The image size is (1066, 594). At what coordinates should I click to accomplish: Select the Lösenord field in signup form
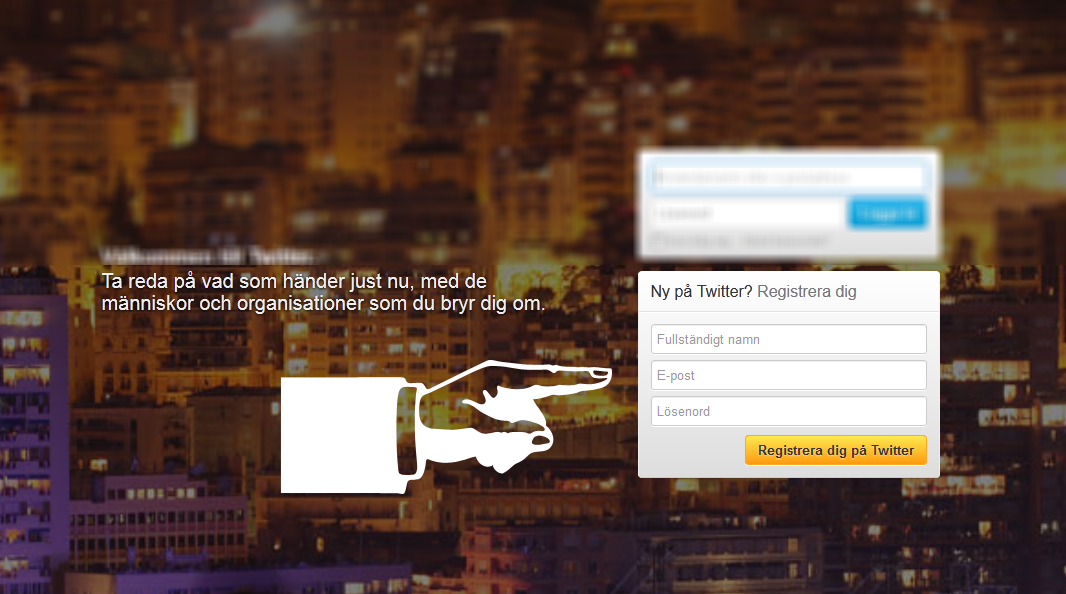(x=789, y=411)
